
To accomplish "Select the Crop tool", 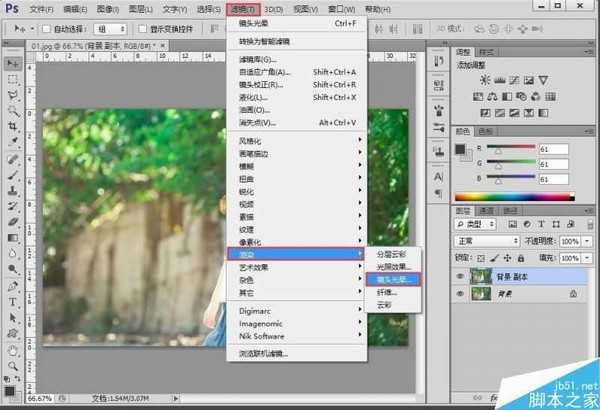I will click(x=14, y=127).
